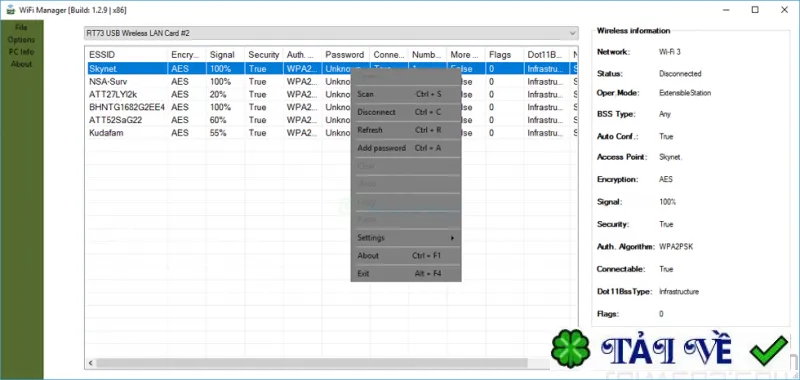Sort by the Encry... column header
800x380 pixels.
coord(187,55)
